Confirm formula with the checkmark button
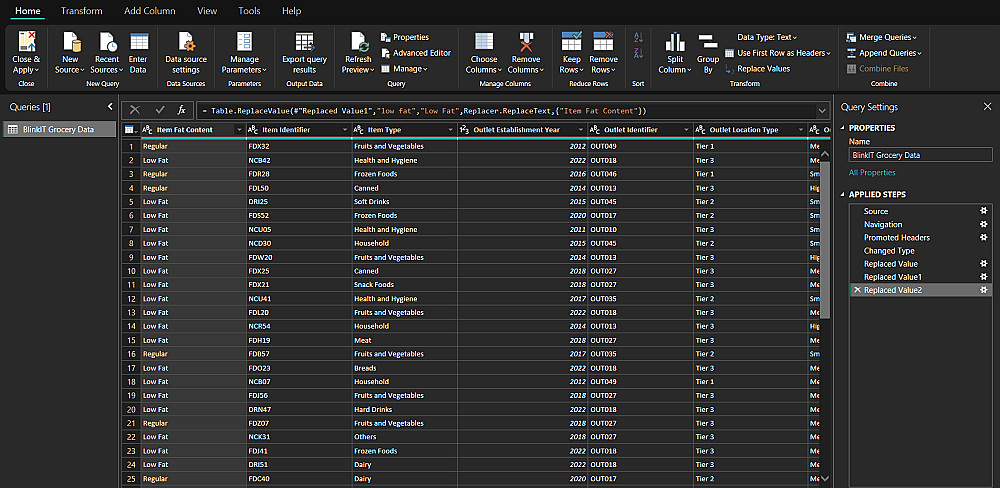The width and height of the screenshot is (1000, 488). (160, 110)
